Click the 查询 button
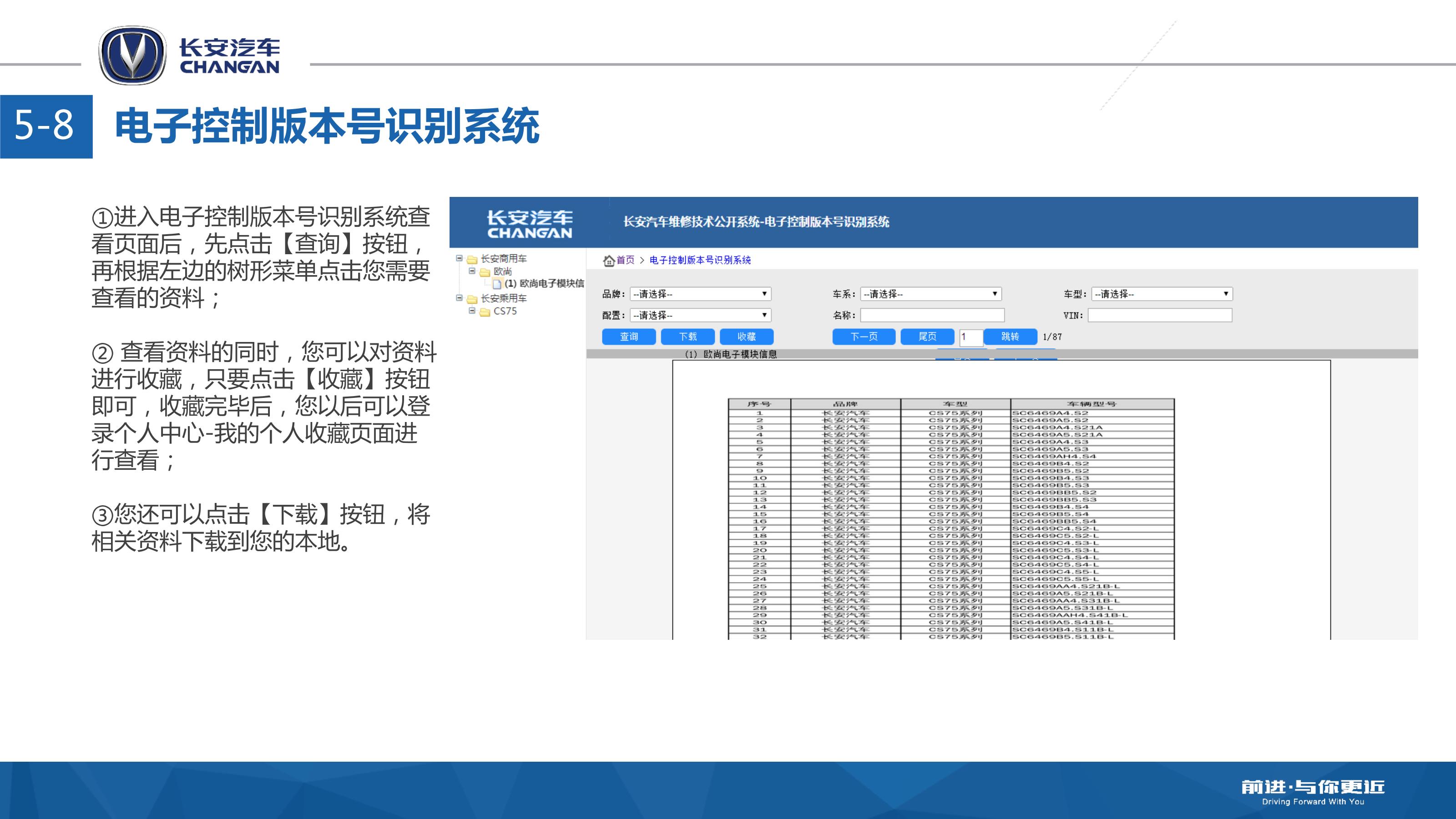1456x819 pixels. (x=628, y=337)
